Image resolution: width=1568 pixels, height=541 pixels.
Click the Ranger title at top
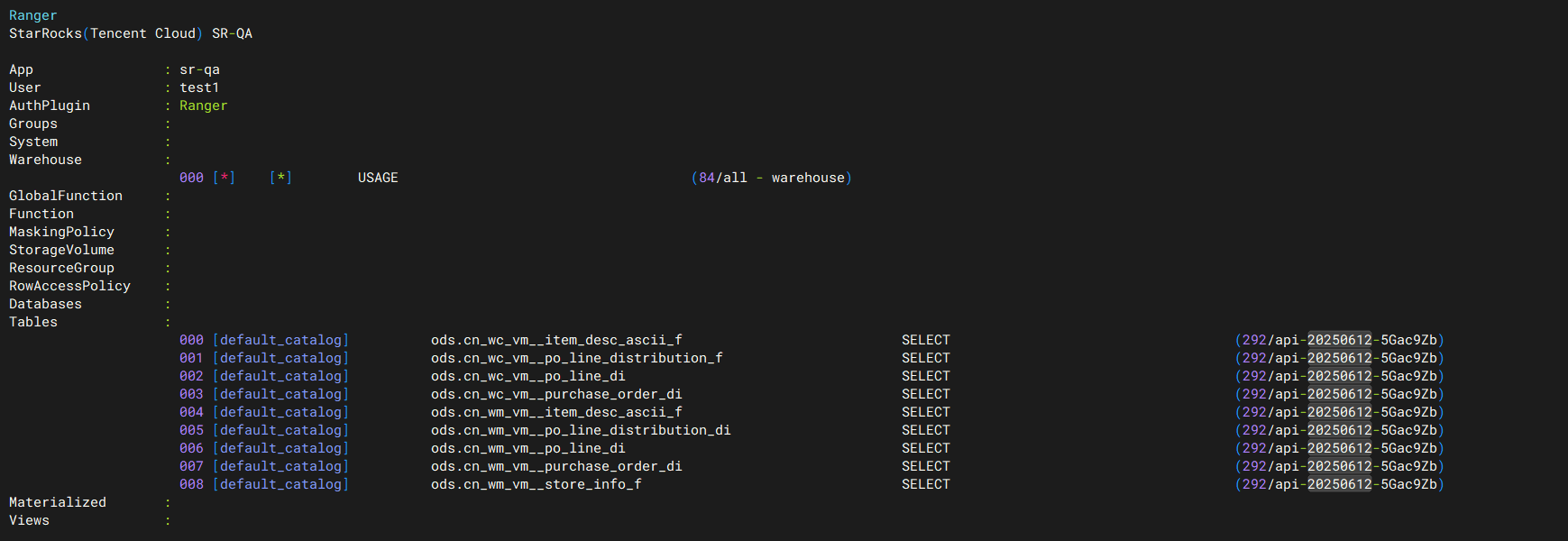click(x=32, y=15)
